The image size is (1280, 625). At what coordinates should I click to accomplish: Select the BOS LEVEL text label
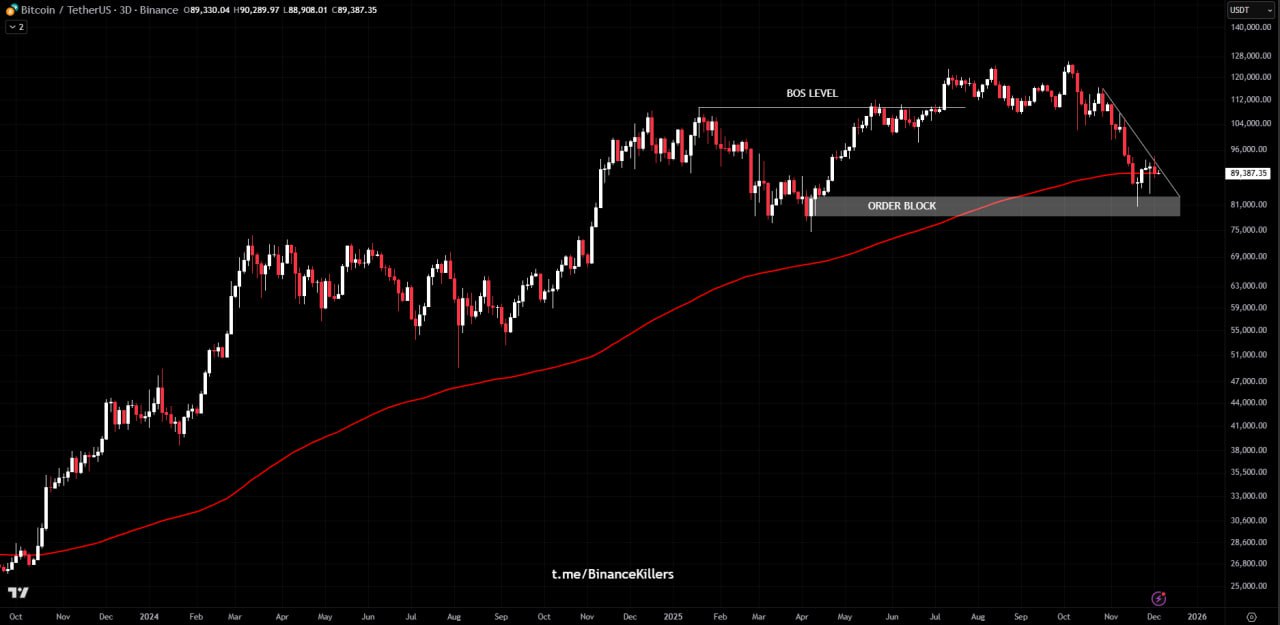pyautogui.click(x=811, y=94)
